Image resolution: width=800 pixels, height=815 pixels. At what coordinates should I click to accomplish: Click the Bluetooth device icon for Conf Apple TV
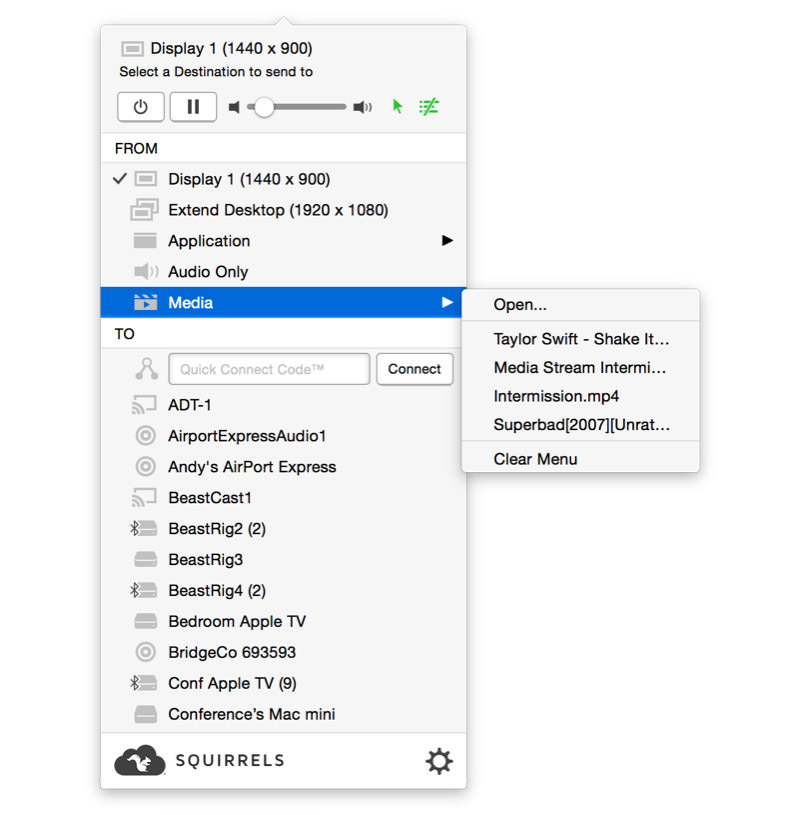[143, 683]
